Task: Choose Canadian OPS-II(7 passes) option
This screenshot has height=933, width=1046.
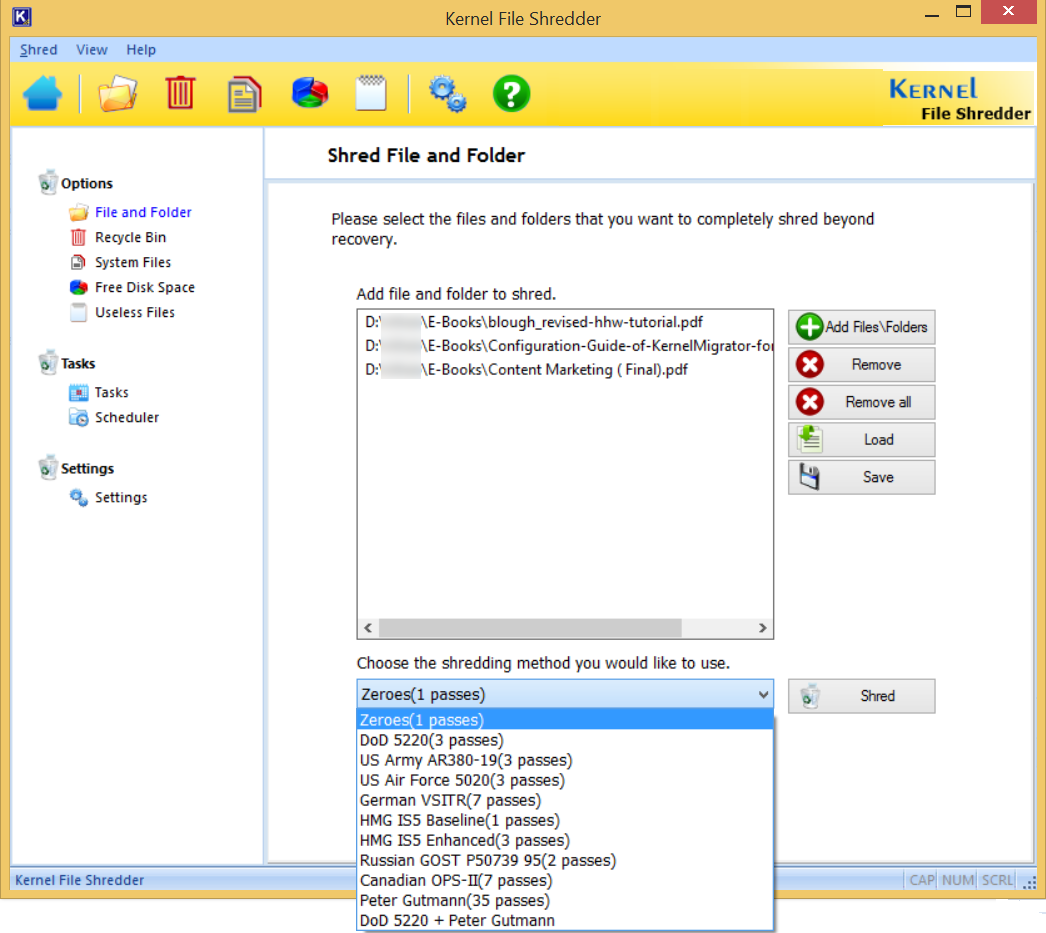Action: tap(565, 880)
